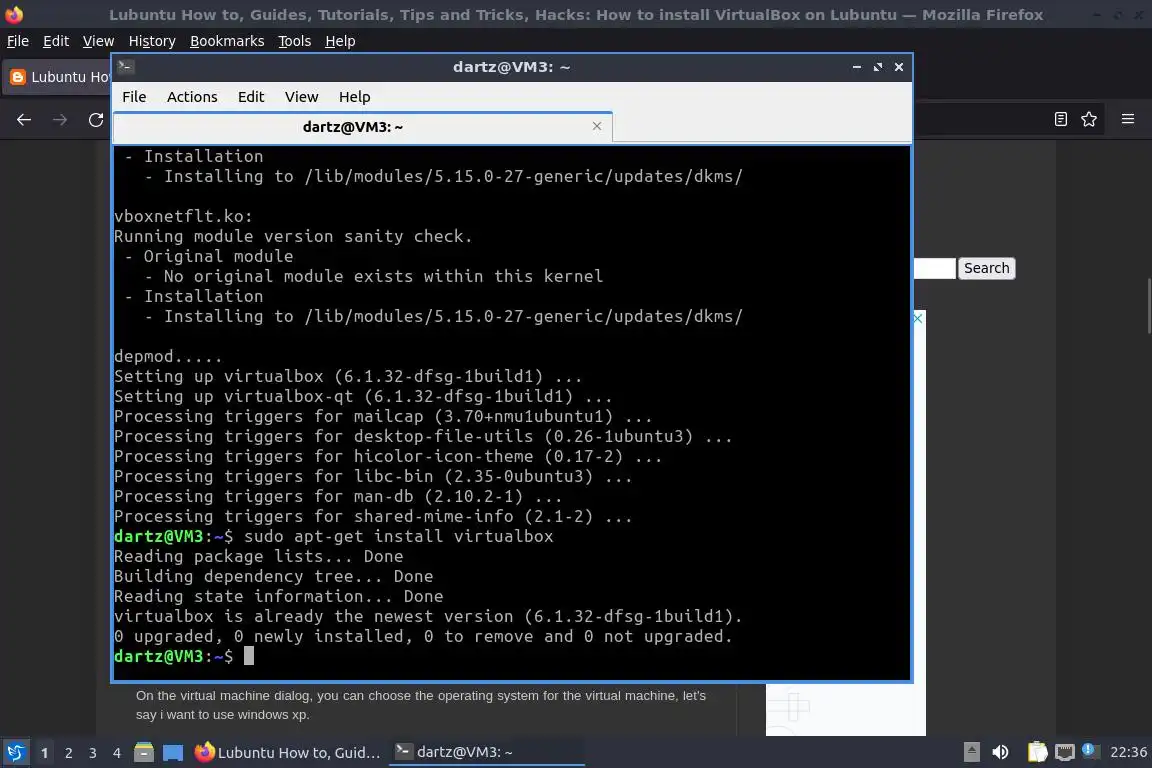Switch to workspace 2
The width and height of the screenshot is (1152, 768).
coord(68,753)
